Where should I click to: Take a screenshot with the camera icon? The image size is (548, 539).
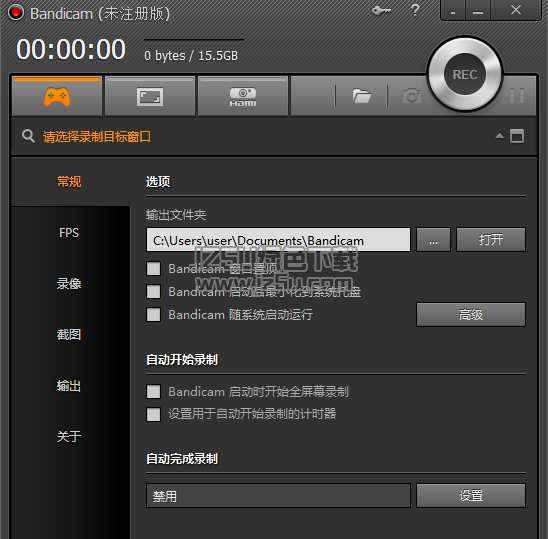coord(412,96)
